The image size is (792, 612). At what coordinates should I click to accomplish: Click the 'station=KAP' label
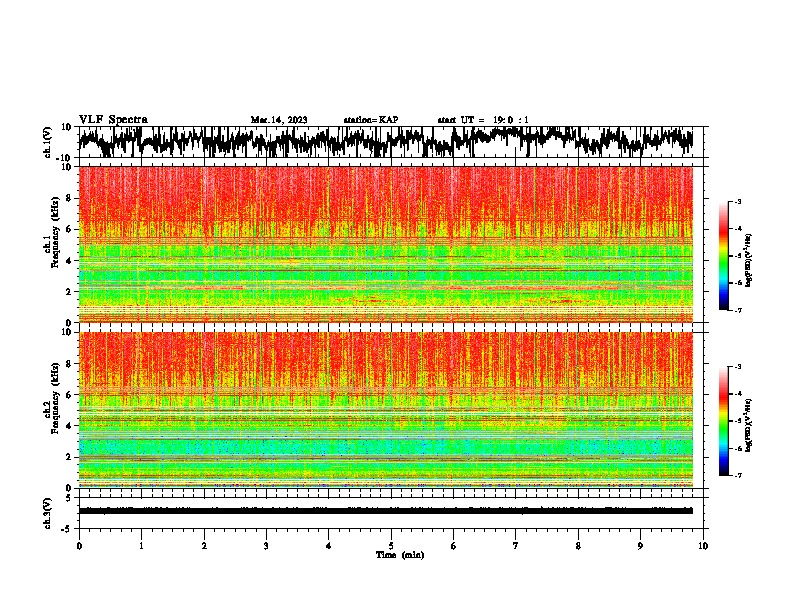pyautogui.click(x=371, y=120)
